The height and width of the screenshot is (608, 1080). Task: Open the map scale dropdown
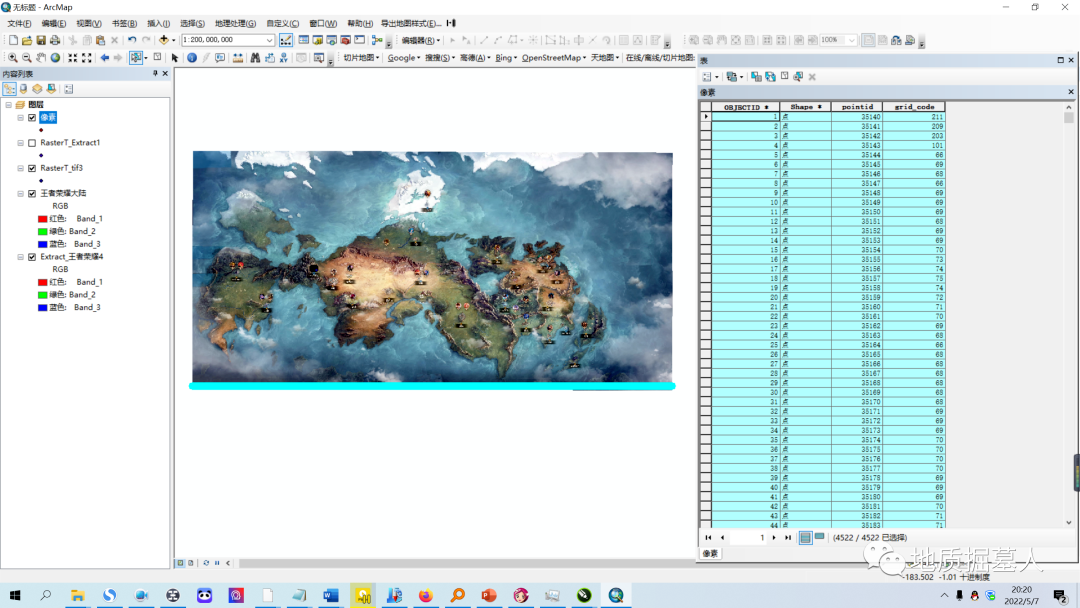click(269, 40)
